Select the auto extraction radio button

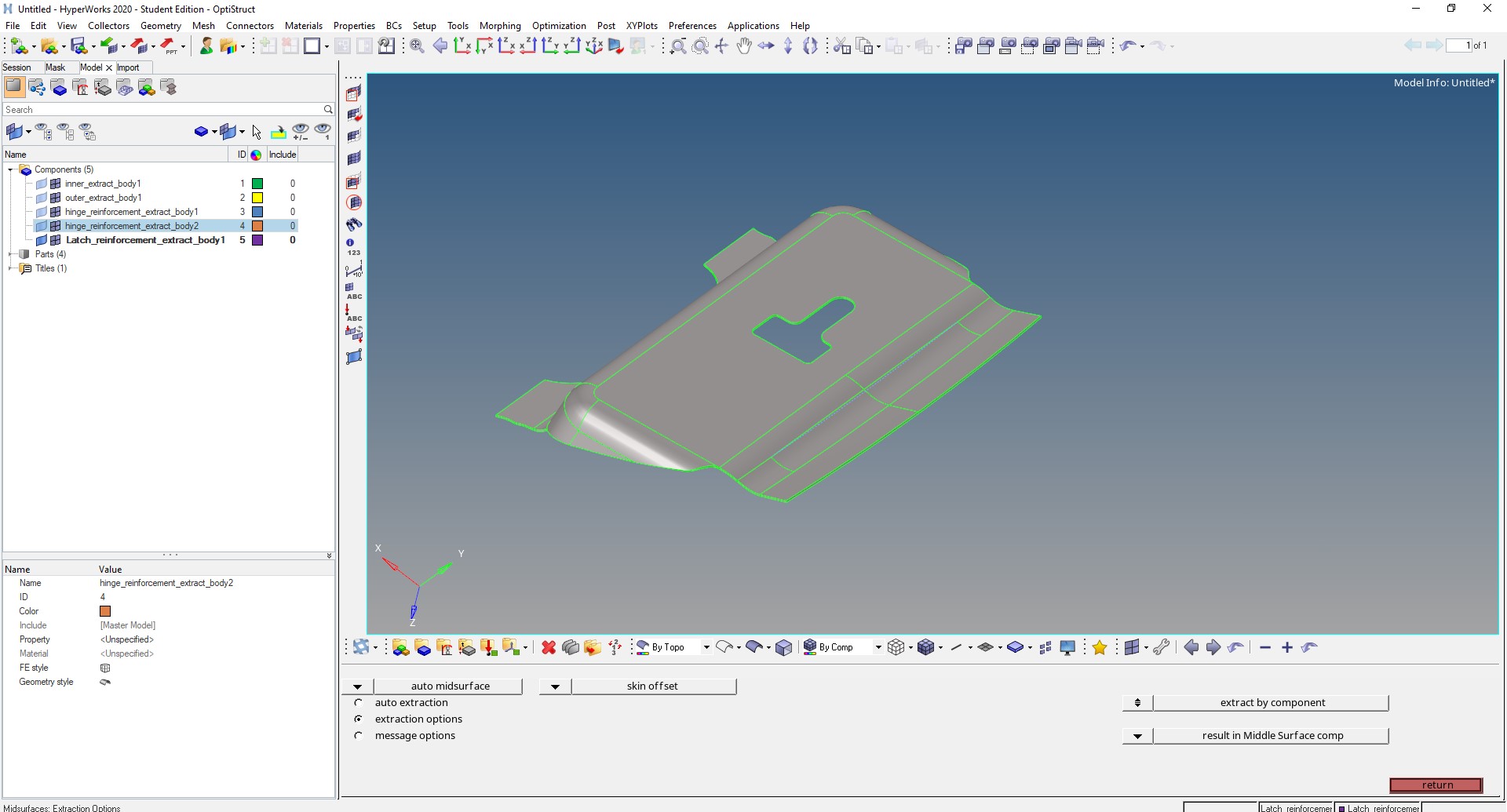[x=359, y=703]
